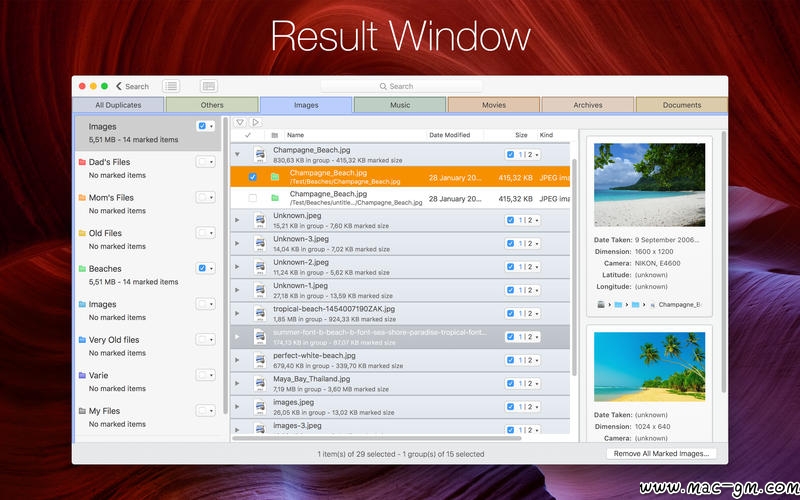
Task: Click the file icon of Unknown.jpeg group
Action: point(260,220)
